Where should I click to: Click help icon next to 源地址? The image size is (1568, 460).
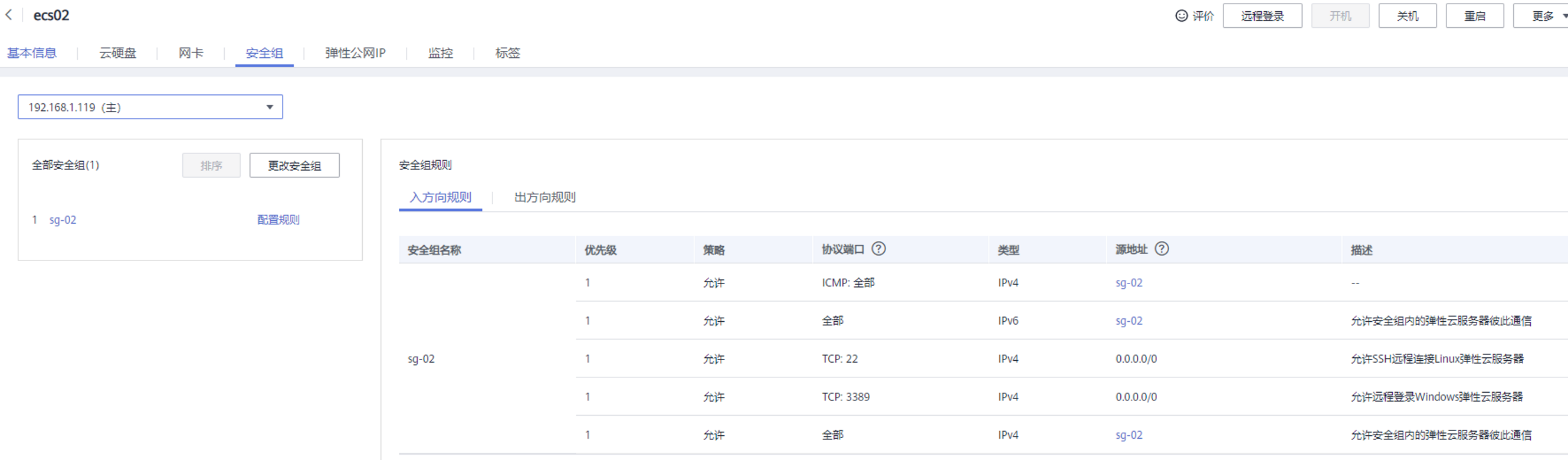(x=1162, y=249)
